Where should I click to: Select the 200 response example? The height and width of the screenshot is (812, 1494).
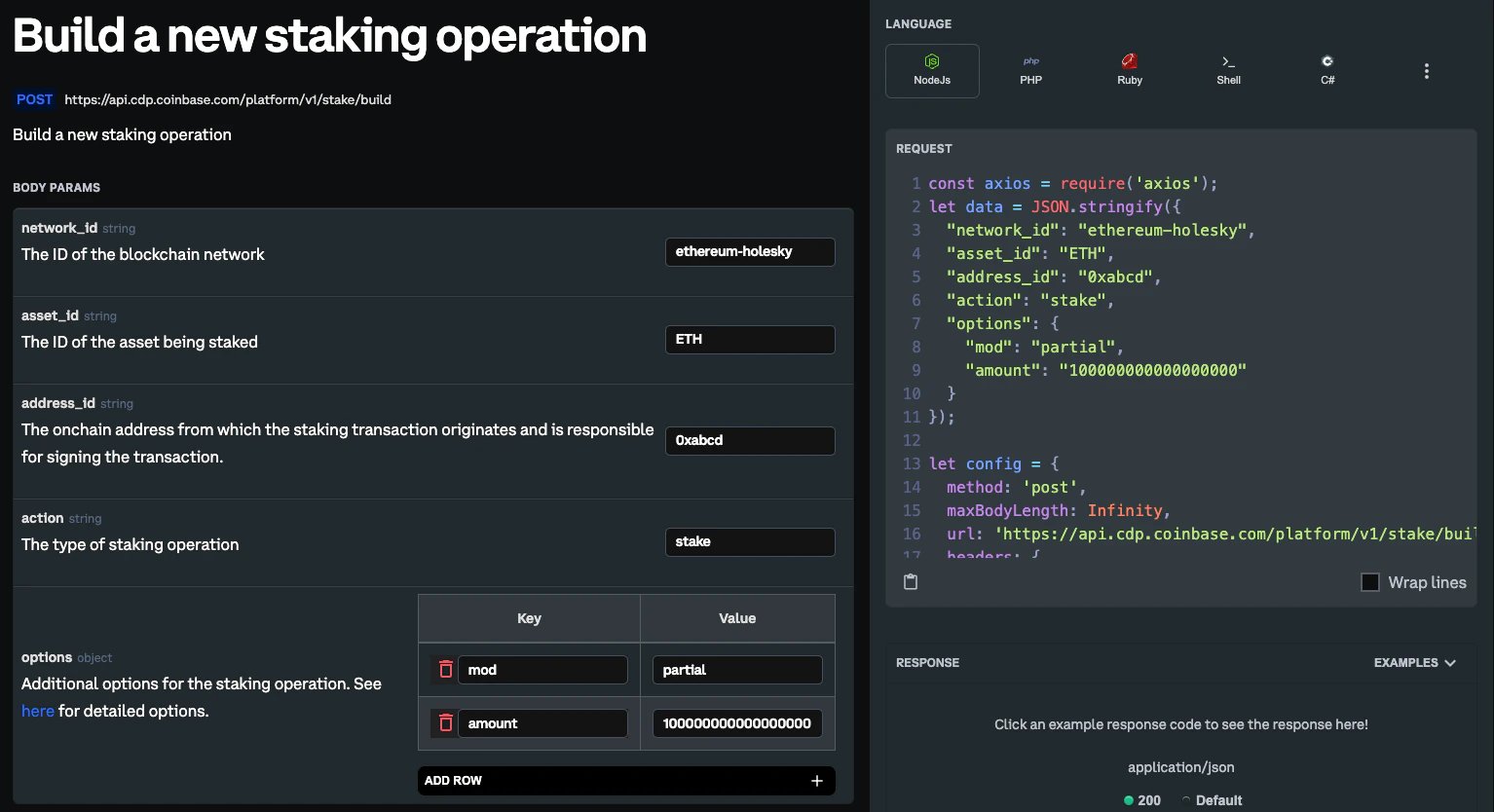pos(1141,799)
